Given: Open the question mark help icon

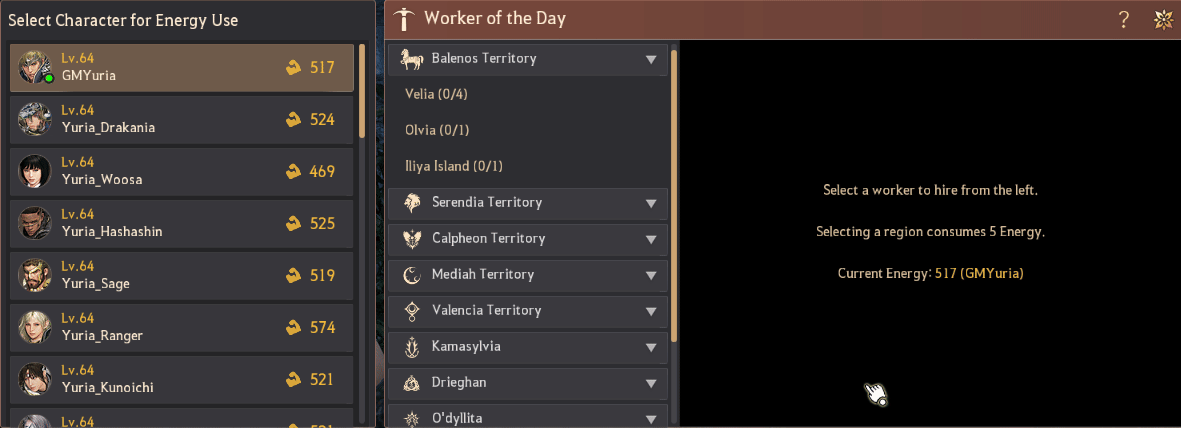Looking at the screenshot, I should pyautogui.click(x=1123, y=20).
